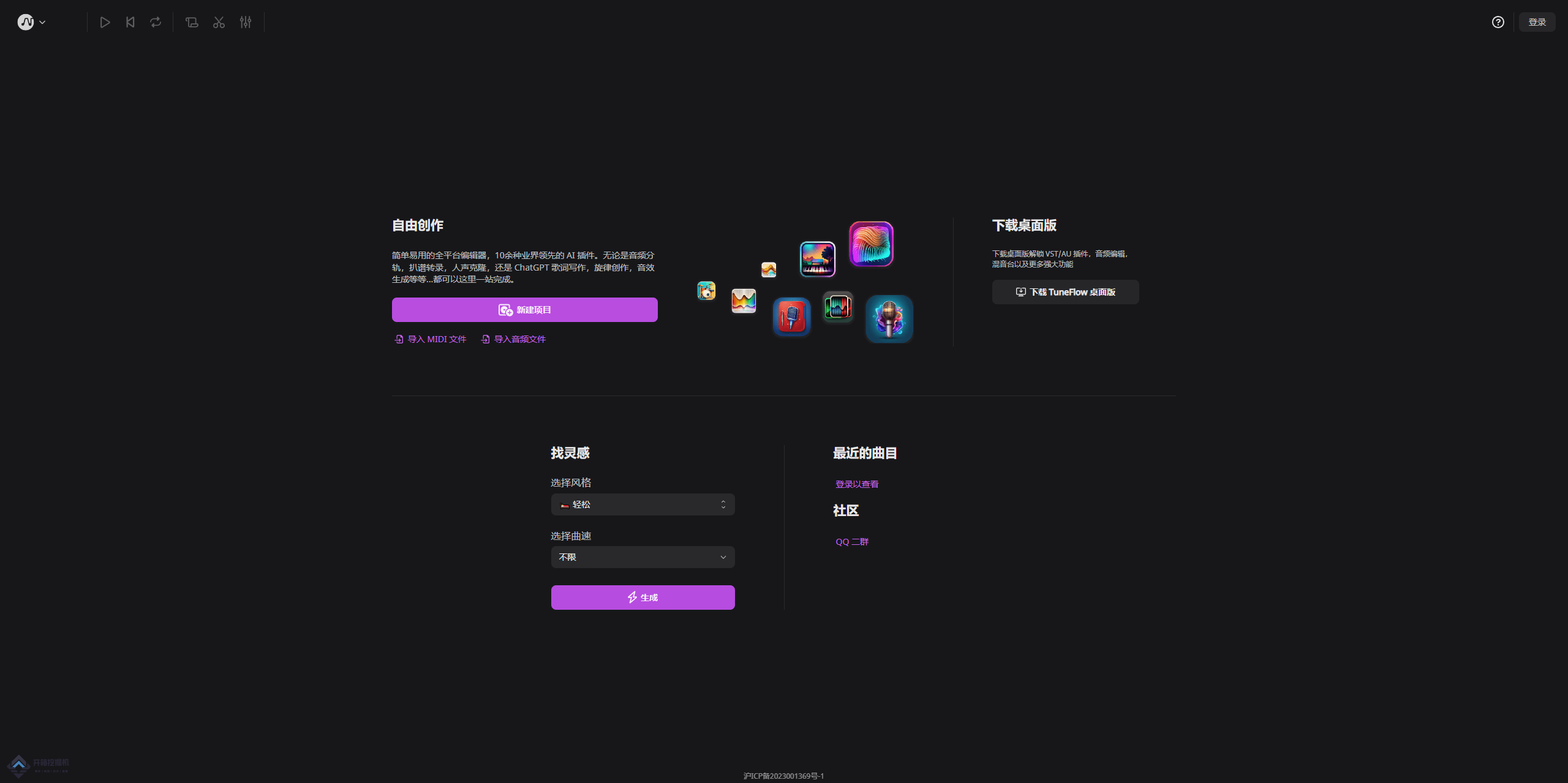1568x783 pixels.
Task: Click the 登录 button
Action: tap(1537, 22)
